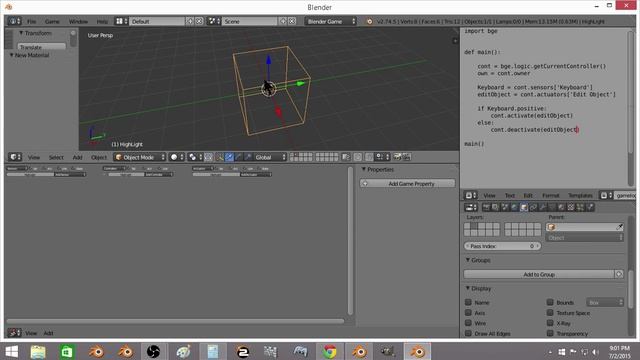
Task: Click the Pass Index number field
Action: pos(503,246)
